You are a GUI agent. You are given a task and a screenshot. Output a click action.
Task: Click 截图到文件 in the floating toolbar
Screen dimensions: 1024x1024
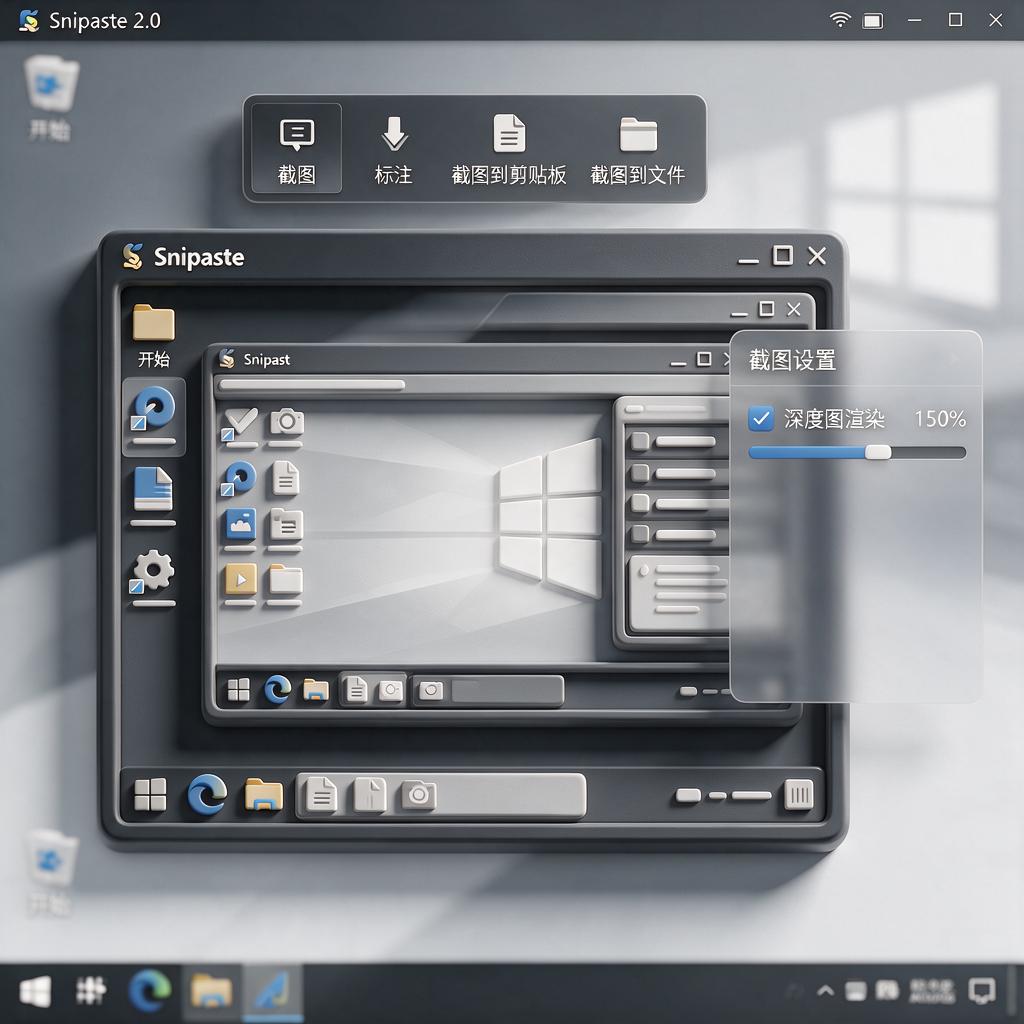637,150
